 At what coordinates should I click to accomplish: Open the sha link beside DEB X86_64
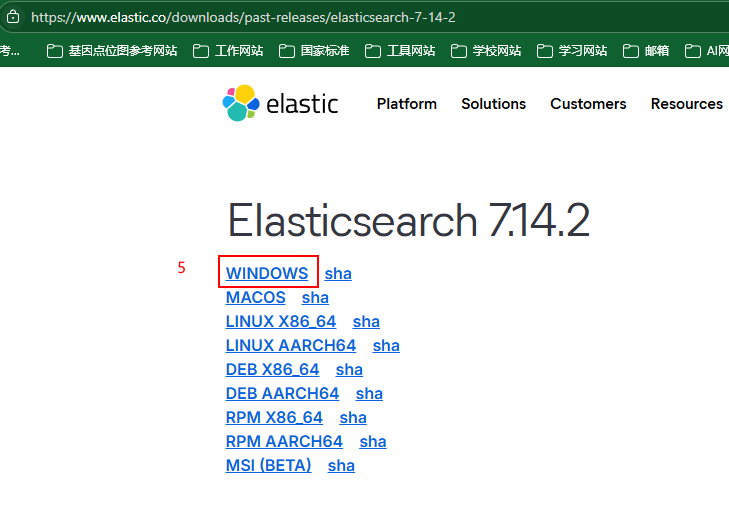[349, 370]
